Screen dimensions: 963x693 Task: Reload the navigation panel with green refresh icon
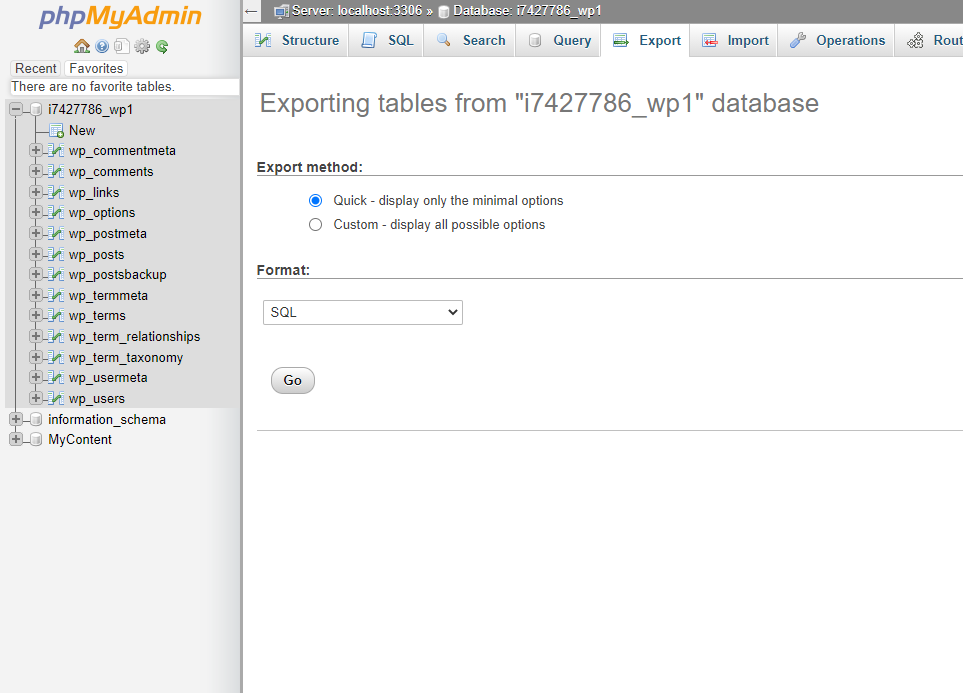[x=162, y=46]
